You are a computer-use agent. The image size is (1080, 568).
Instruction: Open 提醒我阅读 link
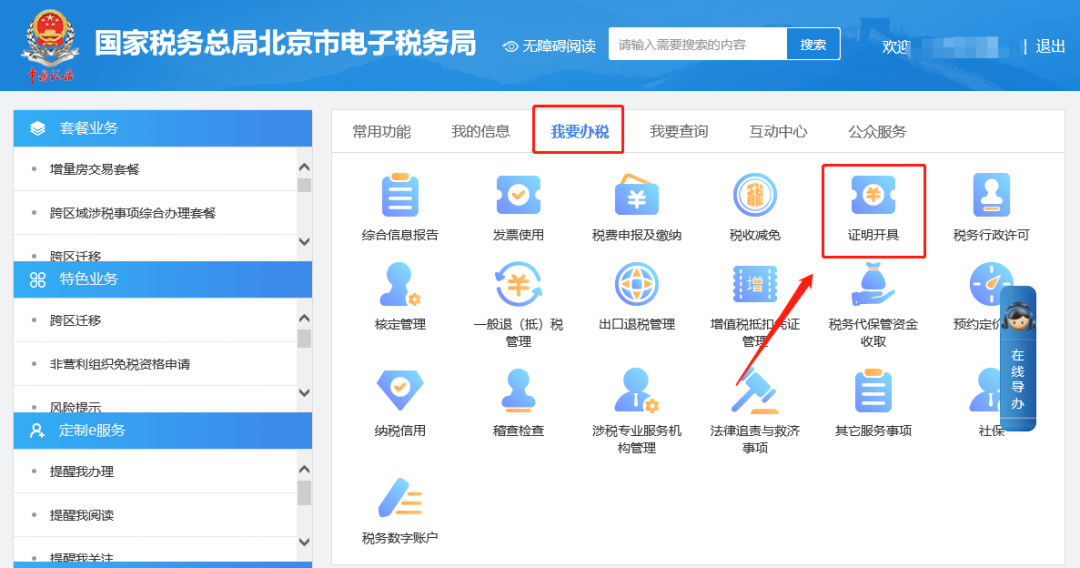pyautogui.click(x=81, y=516)
